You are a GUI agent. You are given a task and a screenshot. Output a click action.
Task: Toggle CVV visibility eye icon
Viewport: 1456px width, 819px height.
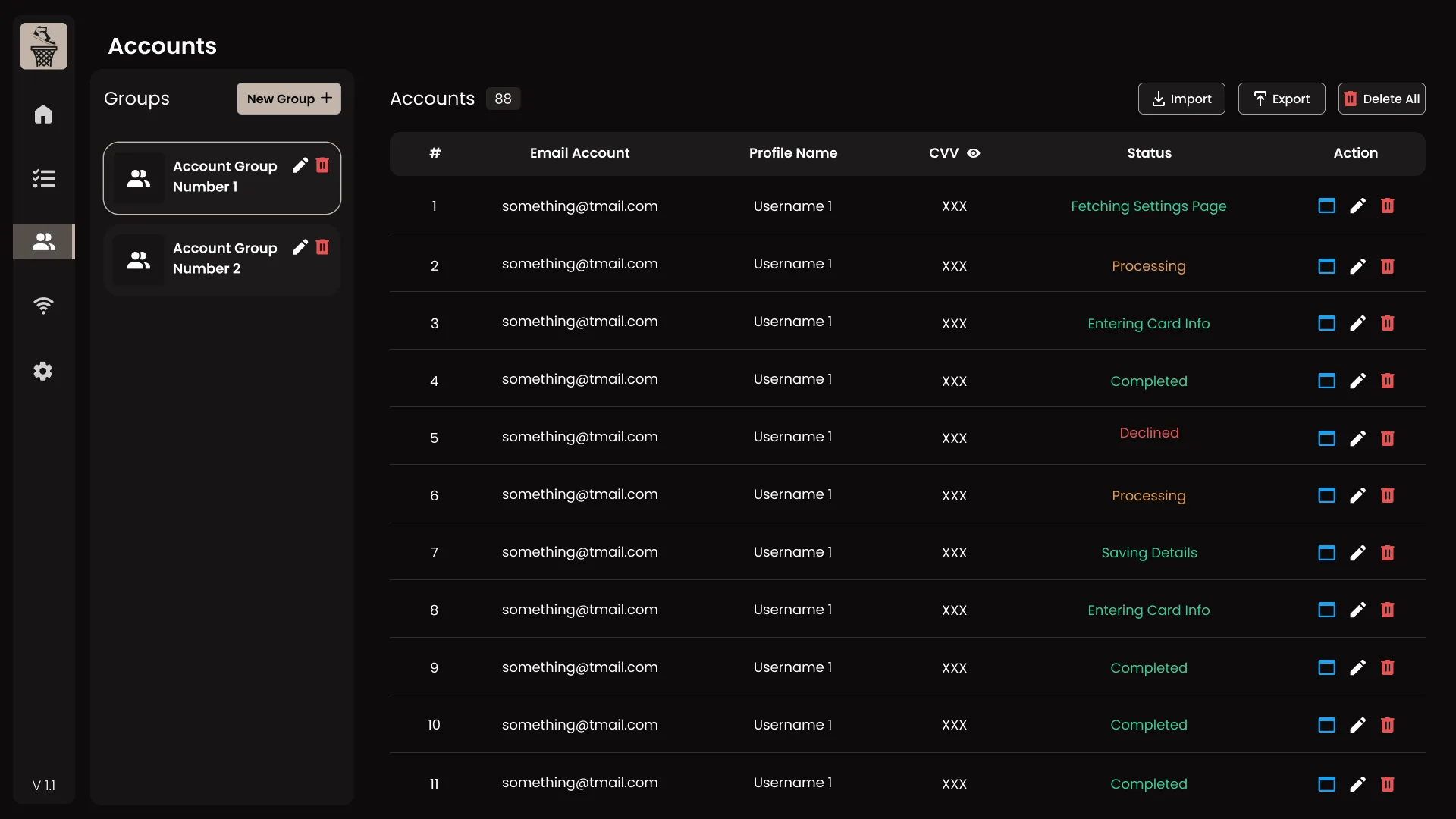tap(974, 153)
